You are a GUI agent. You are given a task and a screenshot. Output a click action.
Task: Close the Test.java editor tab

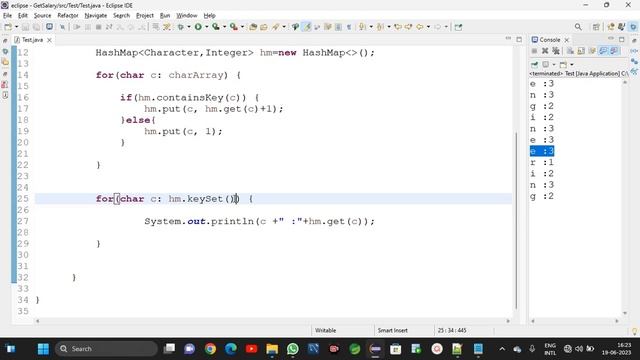click(x=49, y=40)
